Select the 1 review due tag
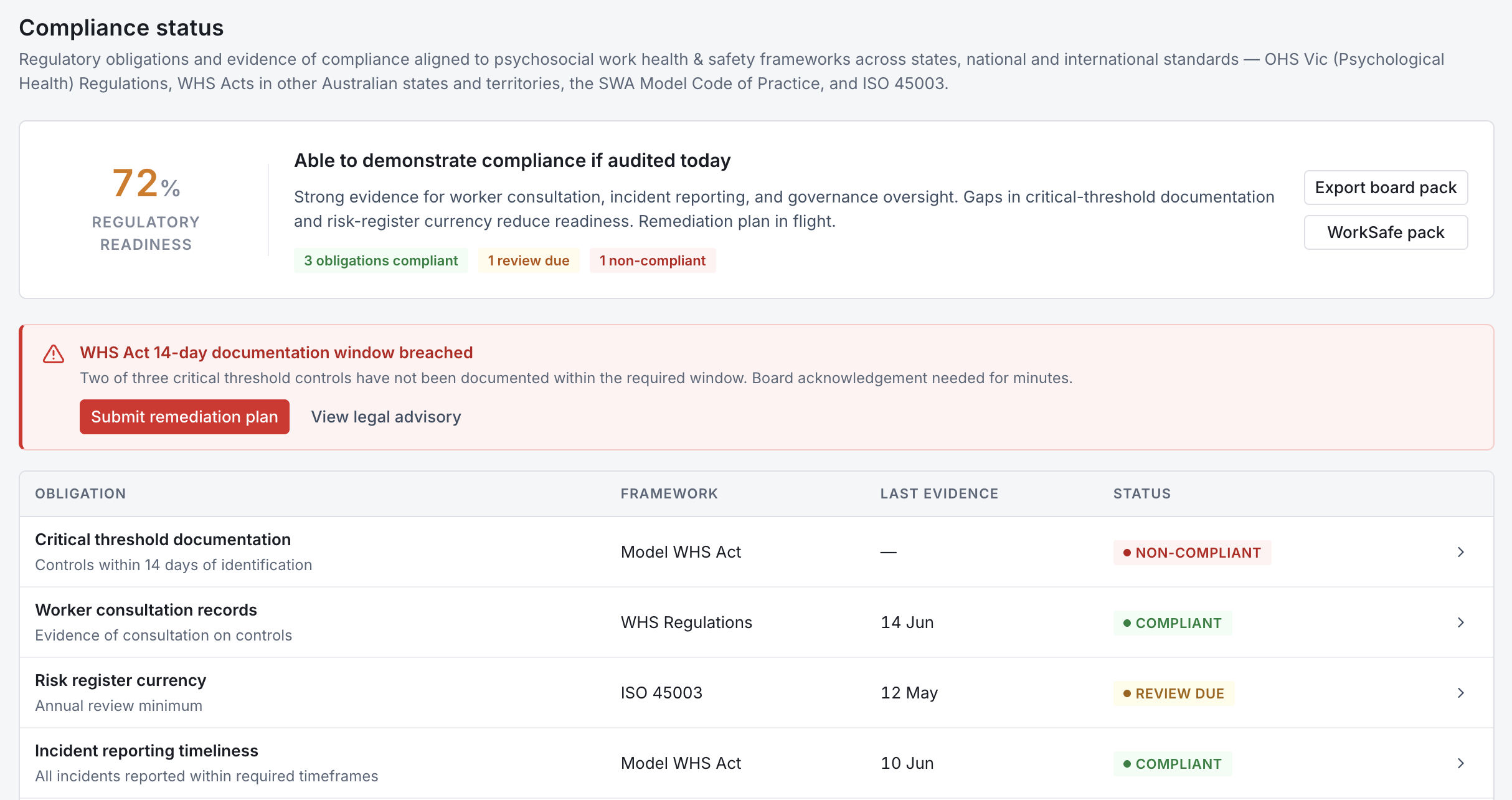1512x800 pixels. 529,260
